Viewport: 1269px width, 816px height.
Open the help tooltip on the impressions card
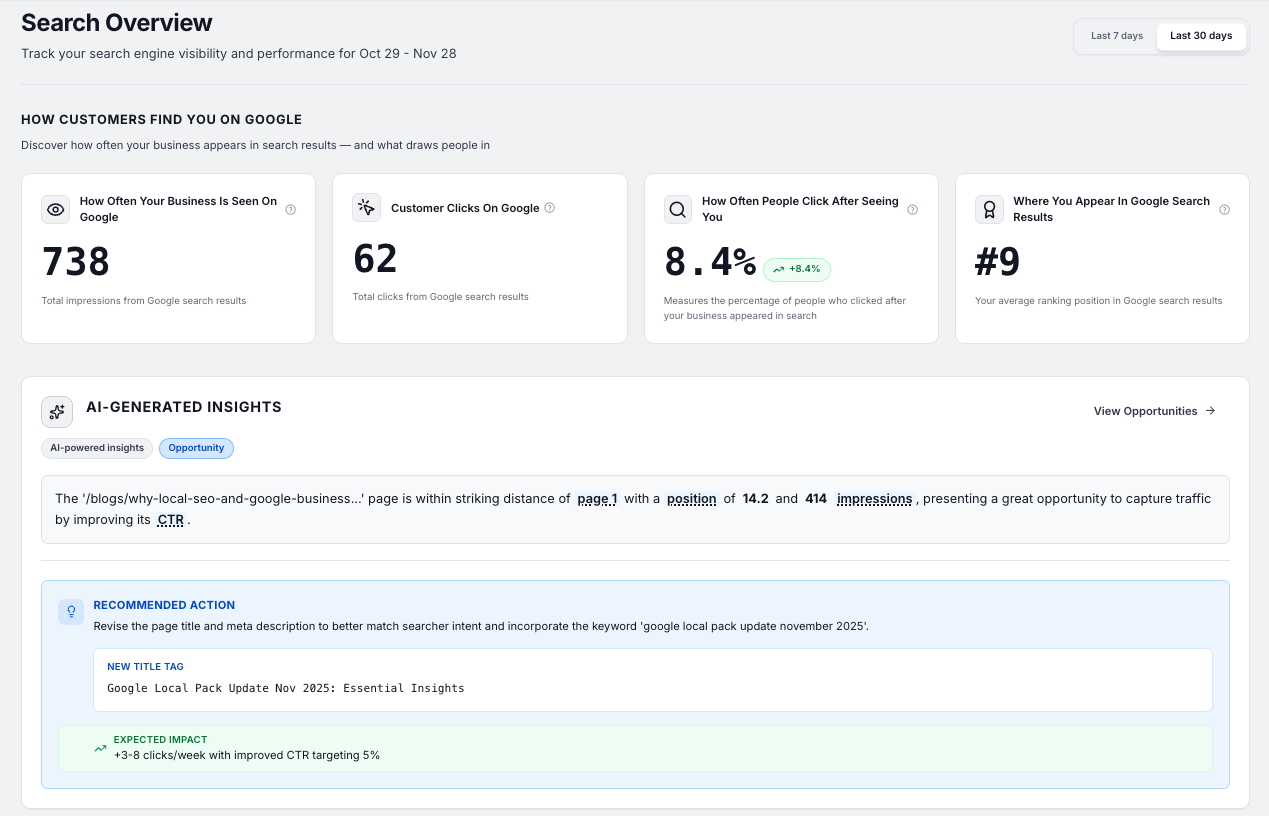(x=291, y=210)
